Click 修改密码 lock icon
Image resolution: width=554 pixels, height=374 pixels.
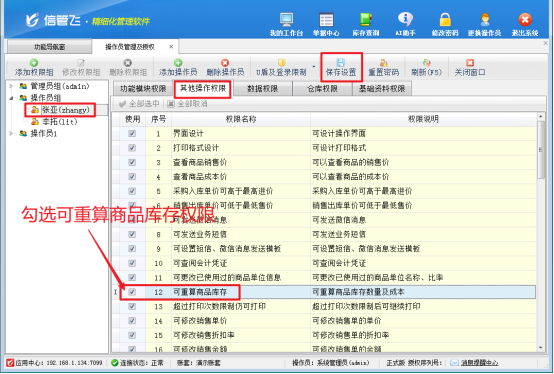[x=445, y=20]
